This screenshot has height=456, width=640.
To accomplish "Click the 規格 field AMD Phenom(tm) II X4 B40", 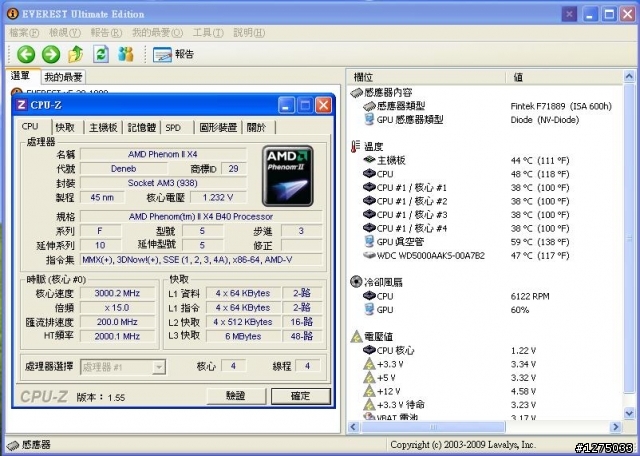I will click(201, 216).
